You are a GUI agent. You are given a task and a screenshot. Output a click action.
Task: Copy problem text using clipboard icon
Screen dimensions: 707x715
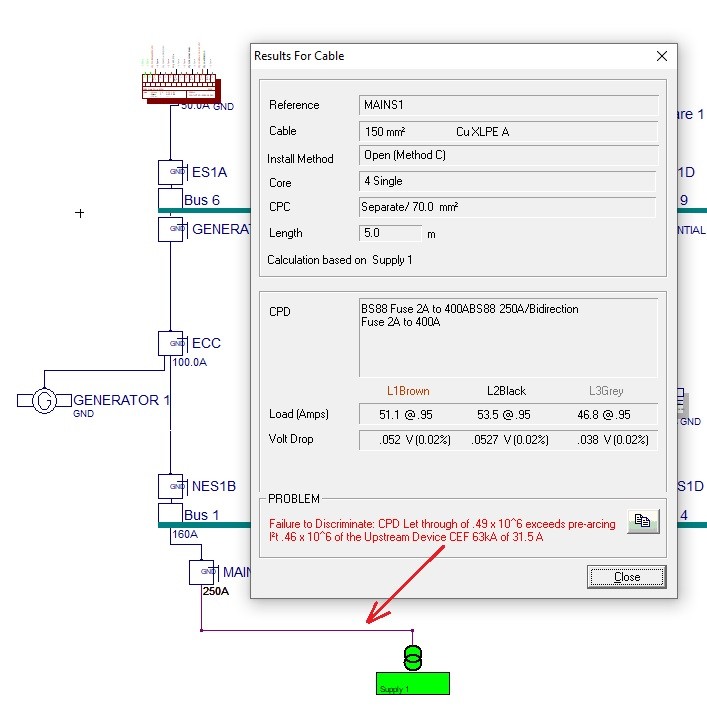(643, 521)
